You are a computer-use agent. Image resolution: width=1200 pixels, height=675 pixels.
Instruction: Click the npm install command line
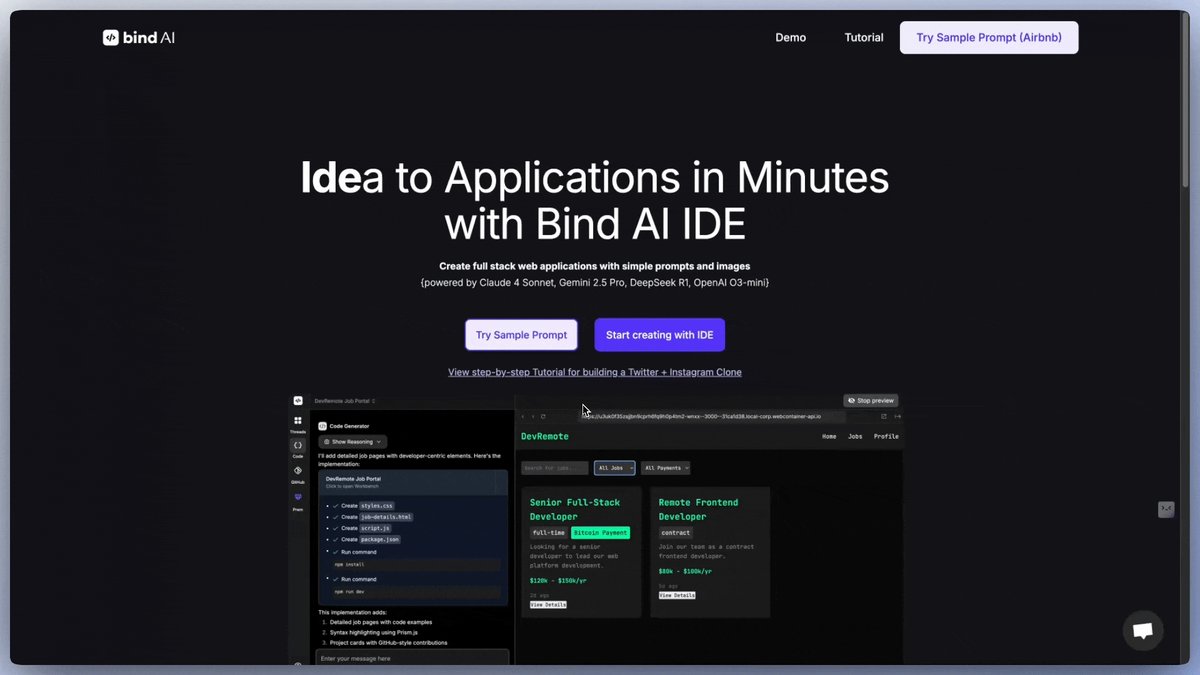click(x=417, y=565)
